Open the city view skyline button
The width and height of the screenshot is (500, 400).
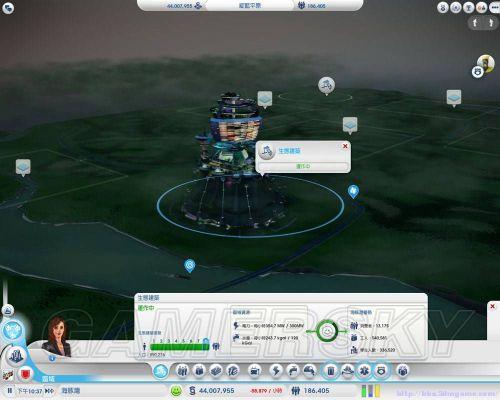(x=15, y=356)
